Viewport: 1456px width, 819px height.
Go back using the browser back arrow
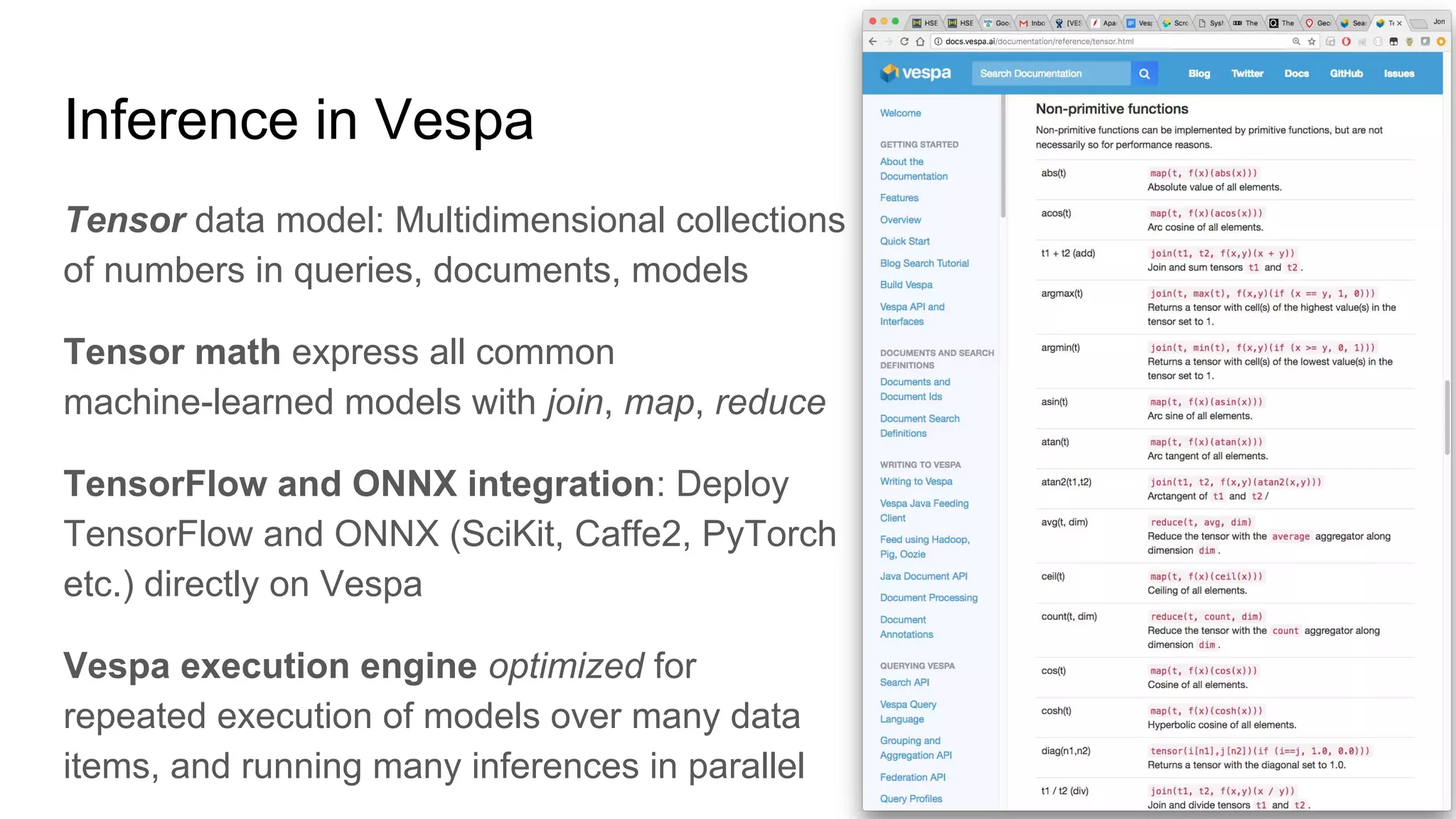click(x=873, y=41)
